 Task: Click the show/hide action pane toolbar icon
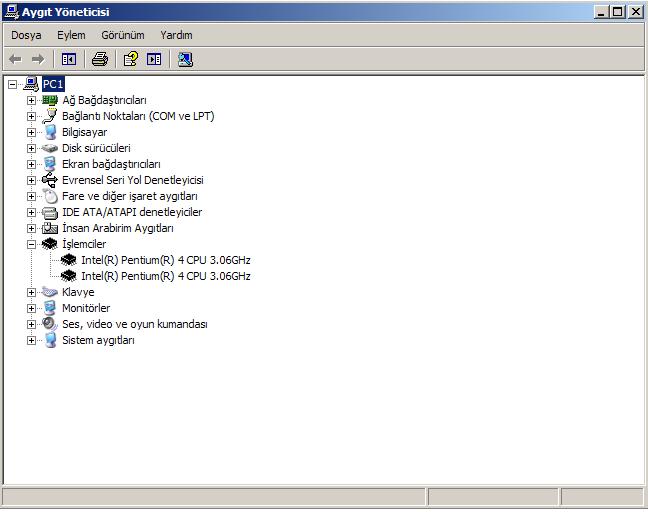coord(154,59)
